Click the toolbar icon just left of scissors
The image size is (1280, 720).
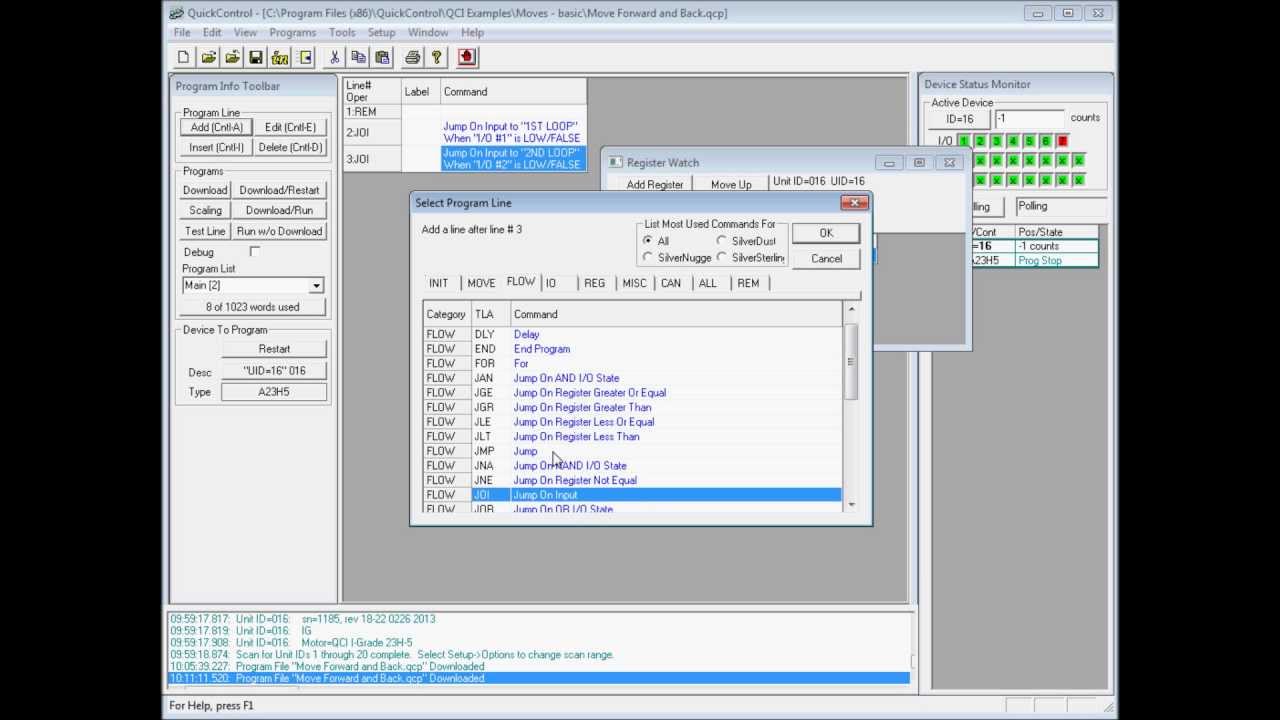[304, 58]
